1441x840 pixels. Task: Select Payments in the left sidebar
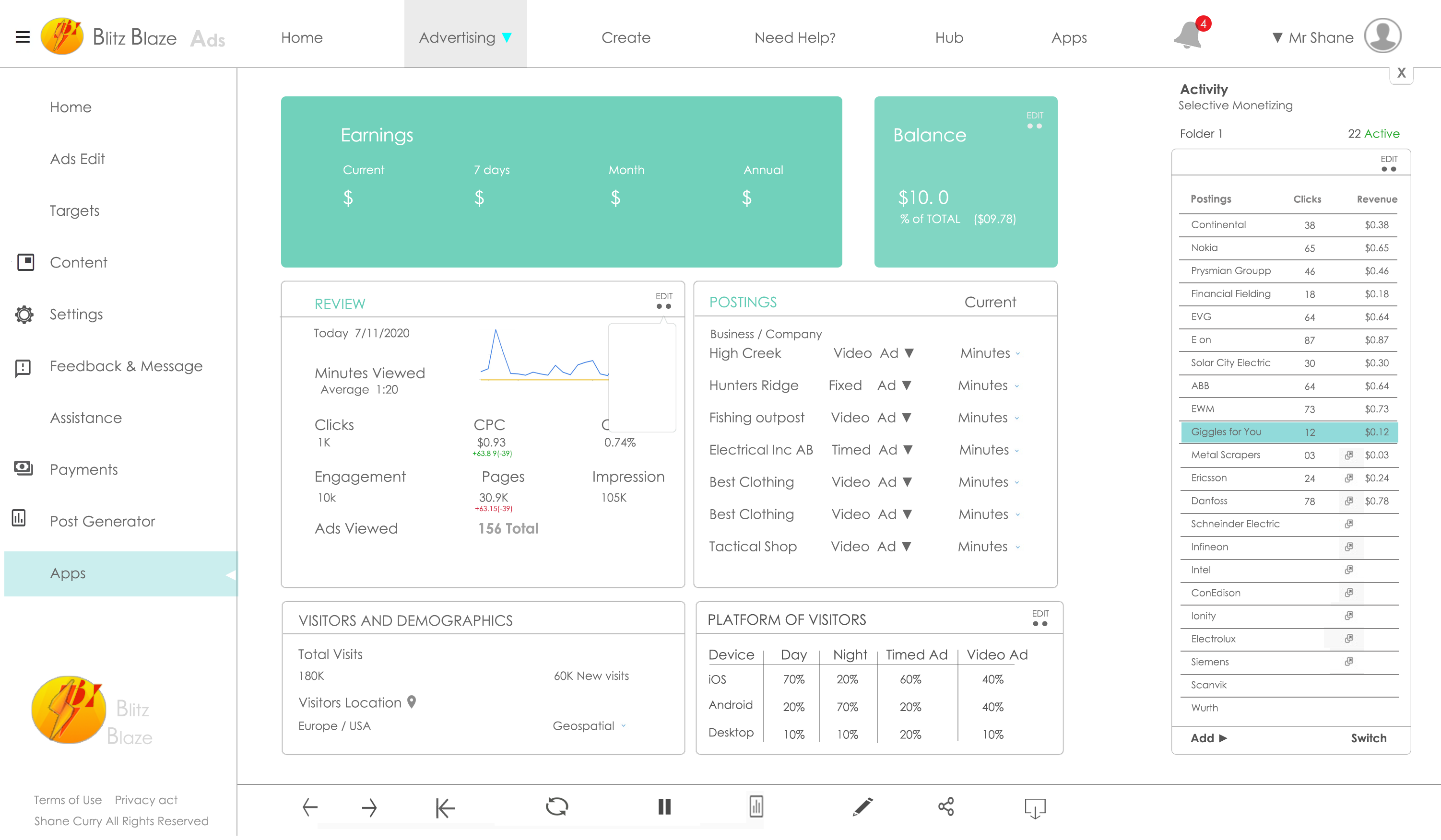pos(83,469)
